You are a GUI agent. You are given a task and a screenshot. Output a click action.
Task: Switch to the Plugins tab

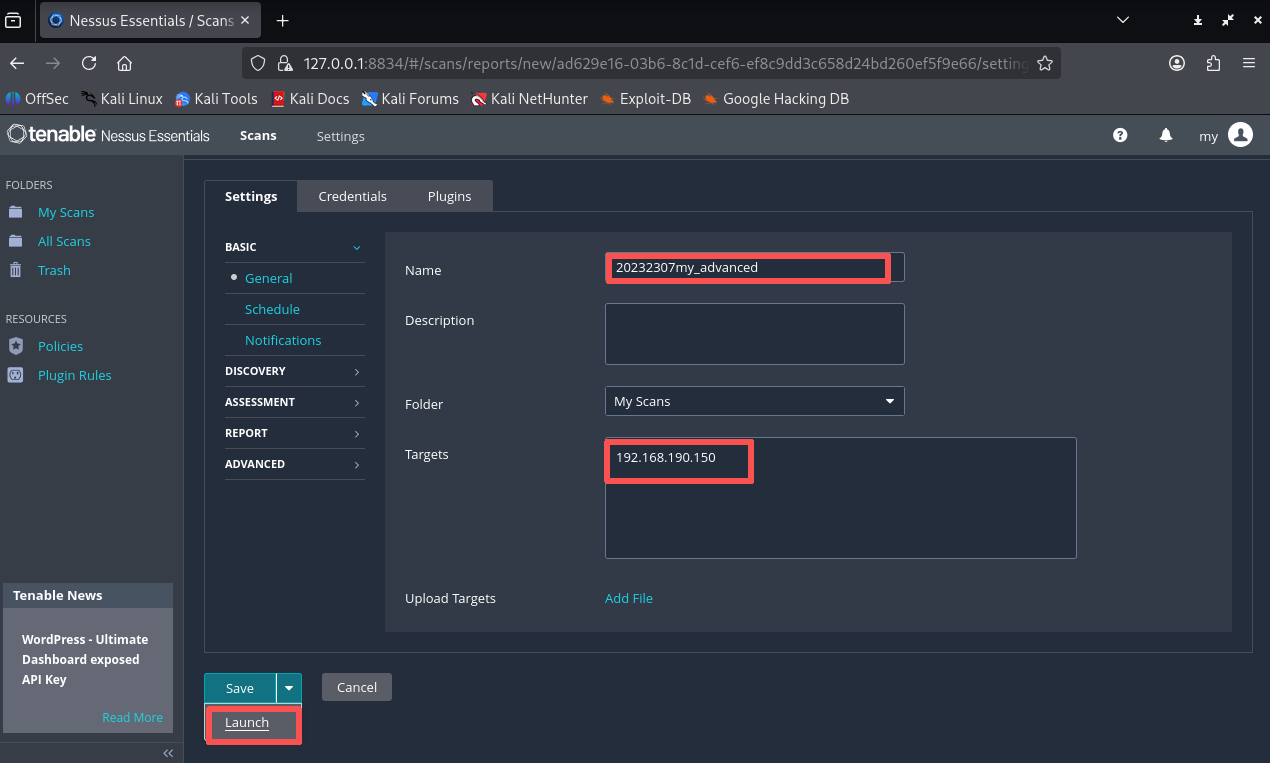[450, 196]
